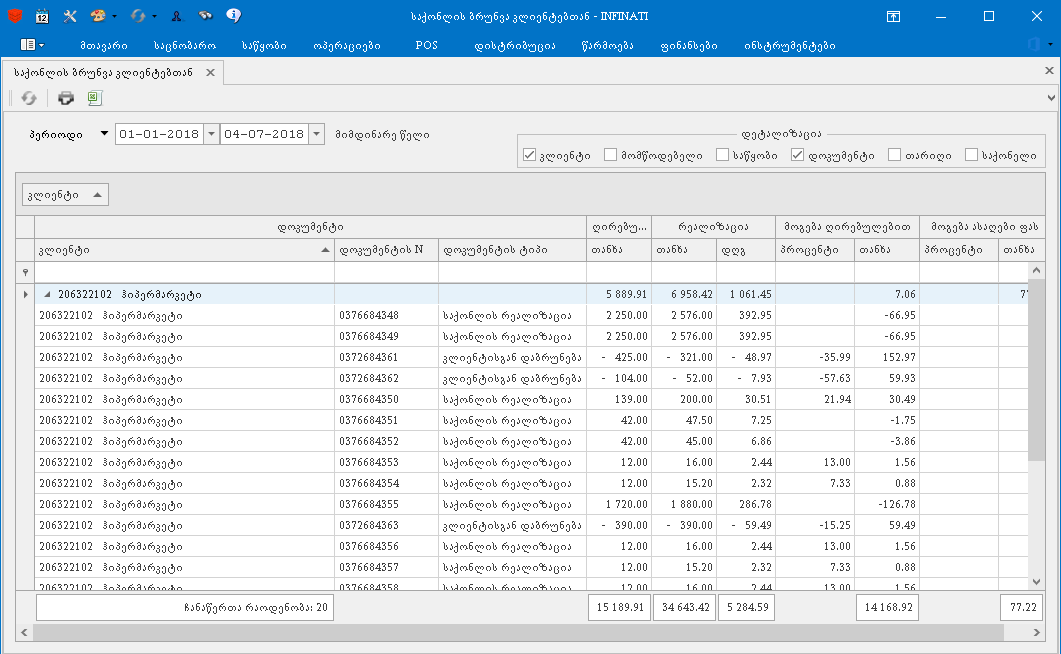Image resolution: width=1061 pixels, height=654 pixels.
Task: Open the binoculars search icon
Action: 206,16
